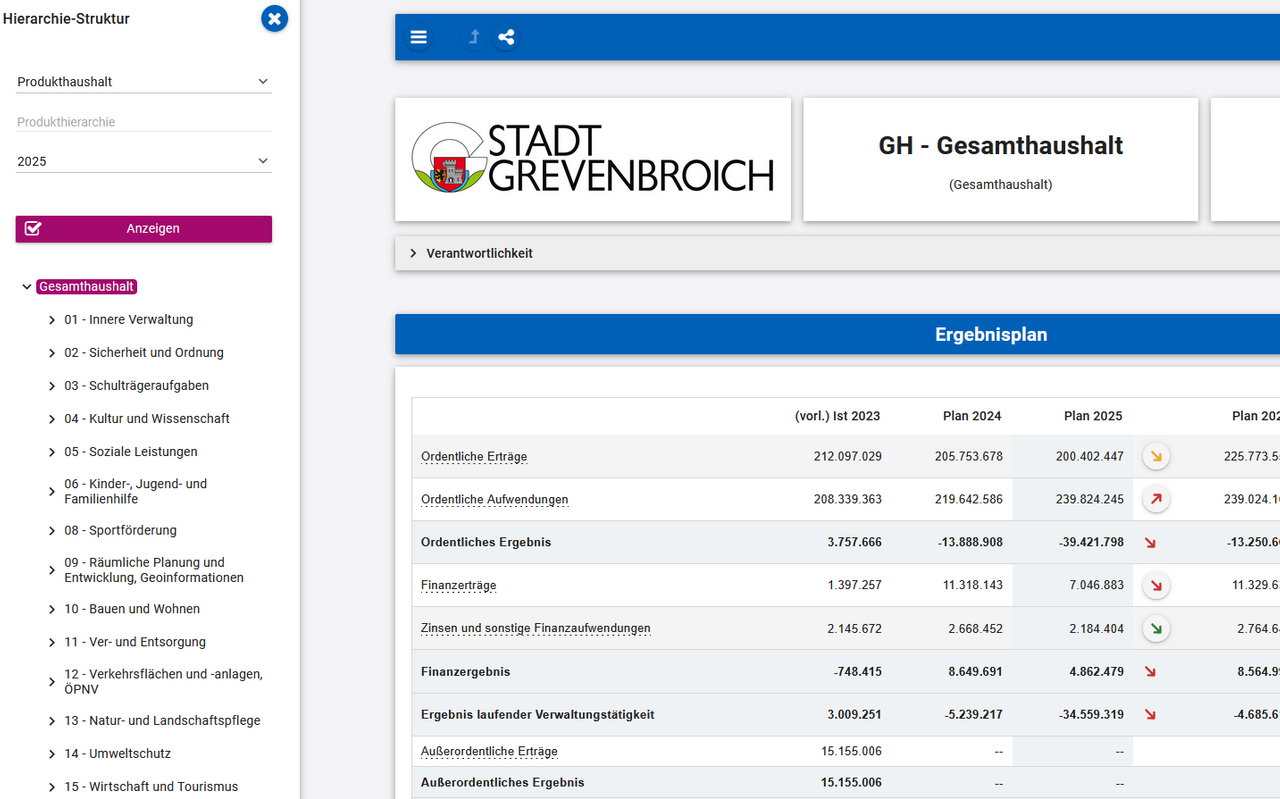Click the share icon in toolbar
The image size is (1280, 799).
(506, 37)
